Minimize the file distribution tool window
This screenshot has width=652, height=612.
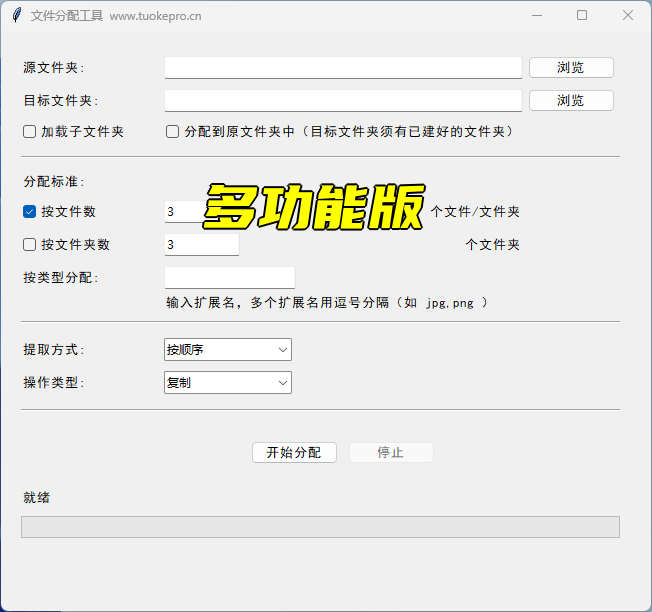pos(536,15)
